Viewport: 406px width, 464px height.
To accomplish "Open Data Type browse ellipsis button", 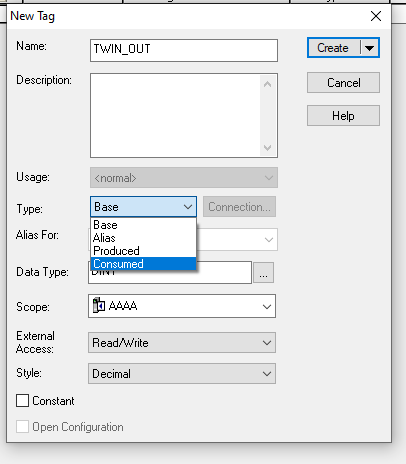I will [263, 273].
